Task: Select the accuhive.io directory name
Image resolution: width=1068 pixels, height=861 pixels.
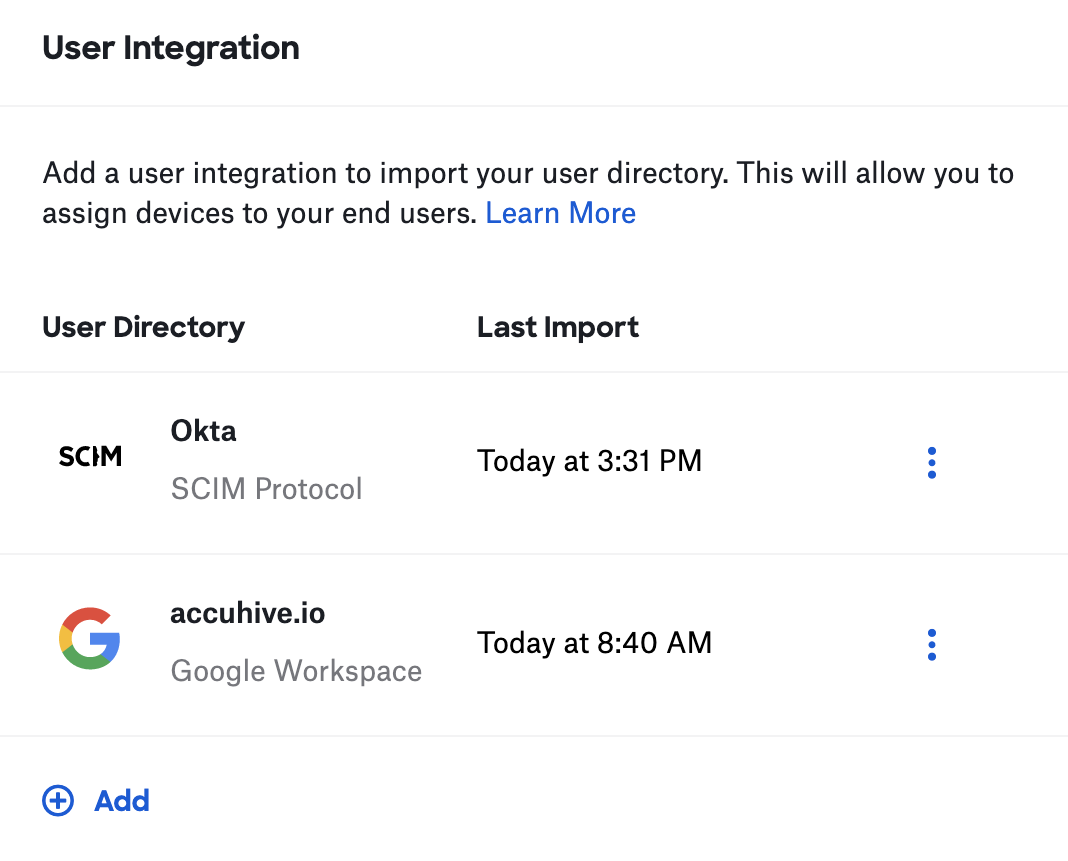Action: (248, 613)
